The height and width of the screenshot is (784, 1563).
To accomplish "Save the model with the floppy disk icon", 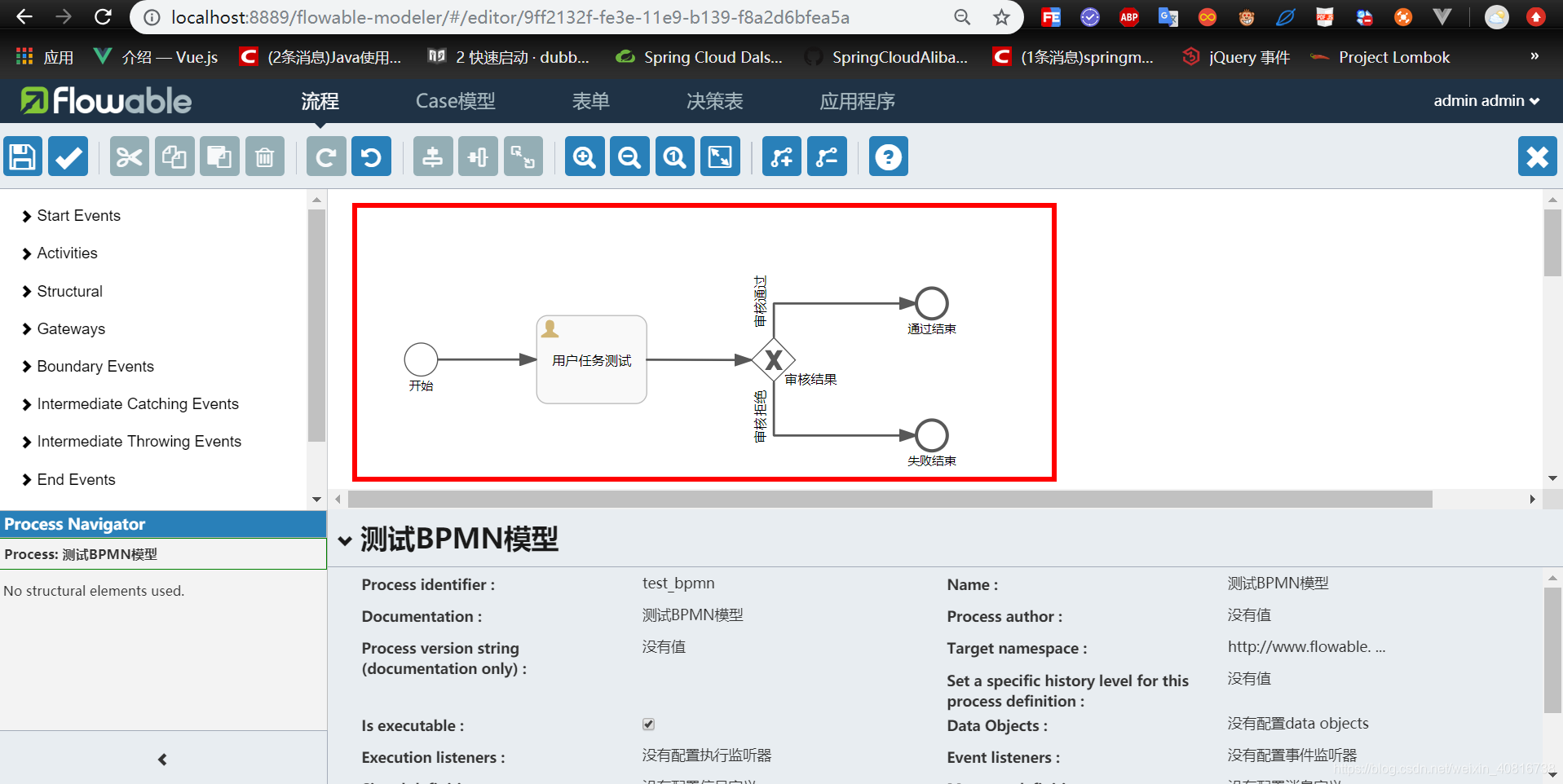I will 23,156.
